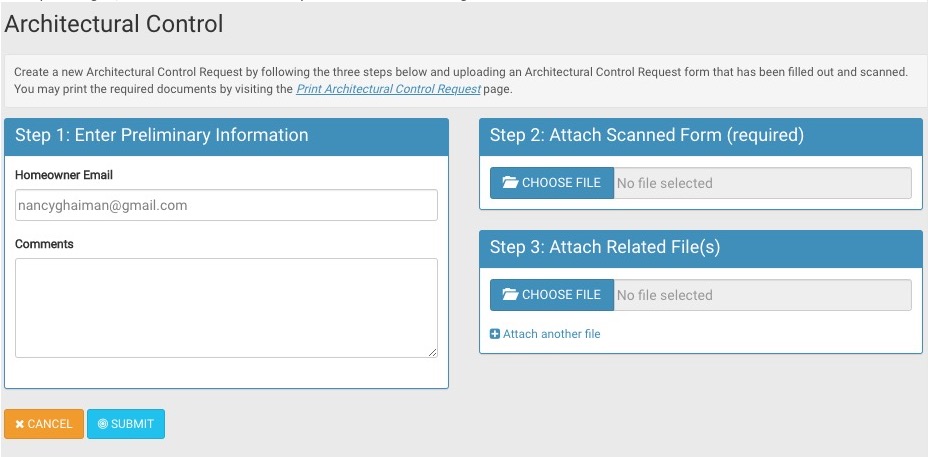Image resolution: width=928 pixels, height=457 pixels.
Task: Click Step 2's "No file selected" field
Action: pos(762,183)
